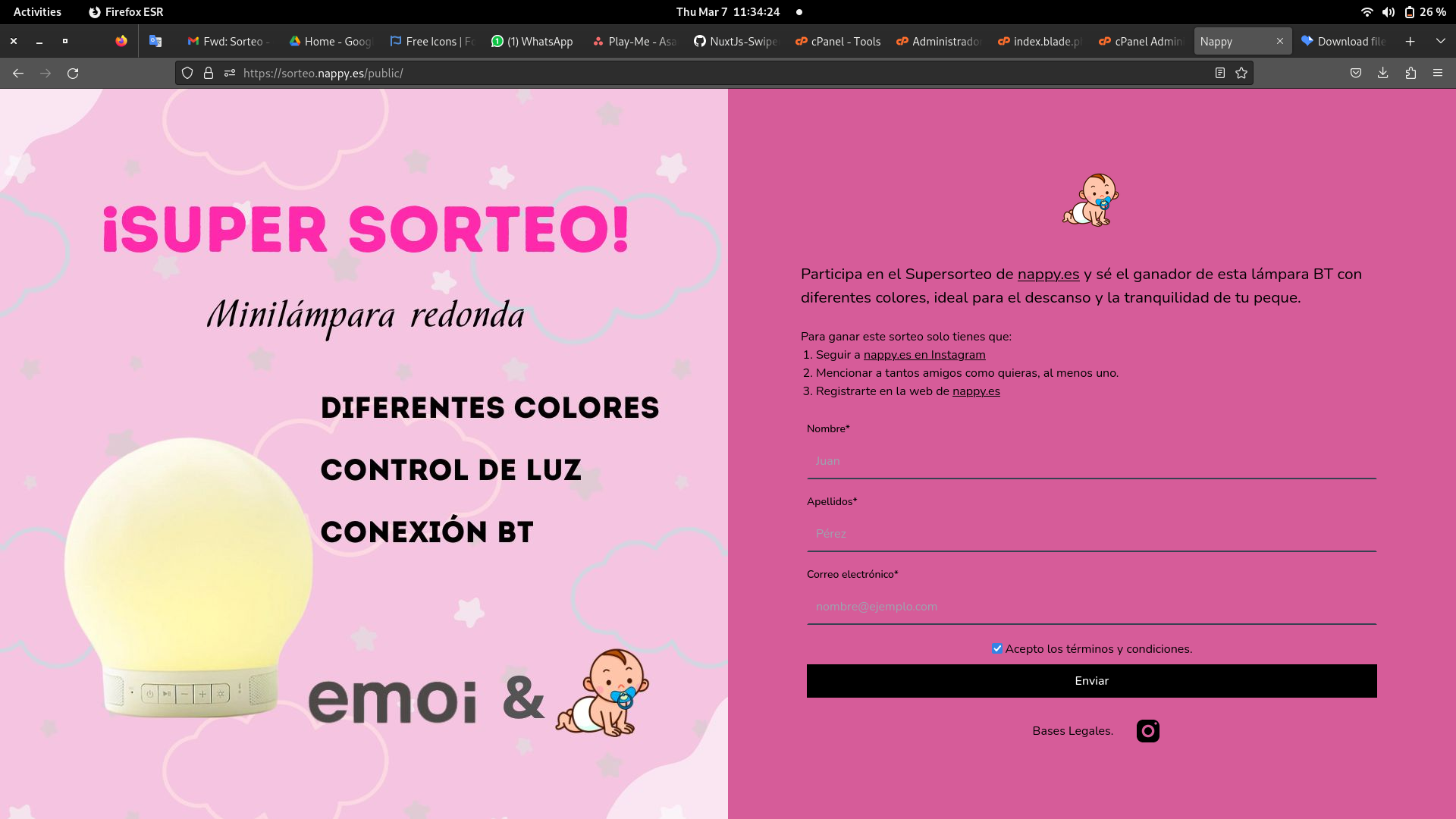Click the Reader View icon in address bar
The image size is (1456, 819).
click(x=1219, y=73)
